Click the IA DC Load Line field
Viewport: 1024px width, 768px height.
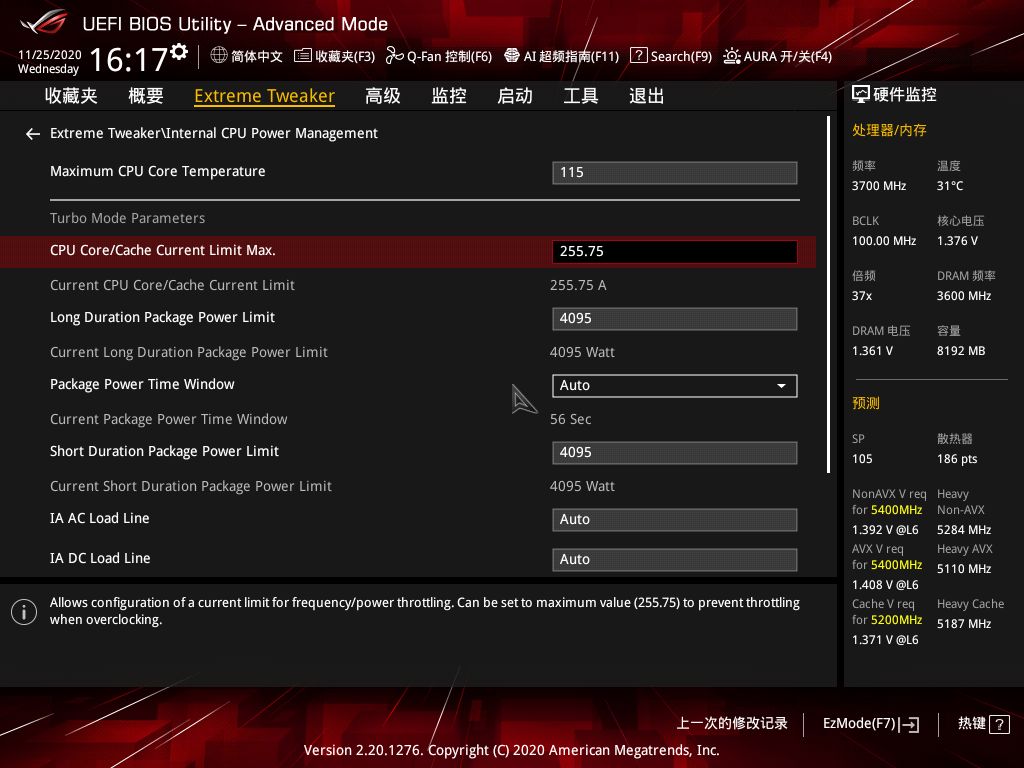675,560
